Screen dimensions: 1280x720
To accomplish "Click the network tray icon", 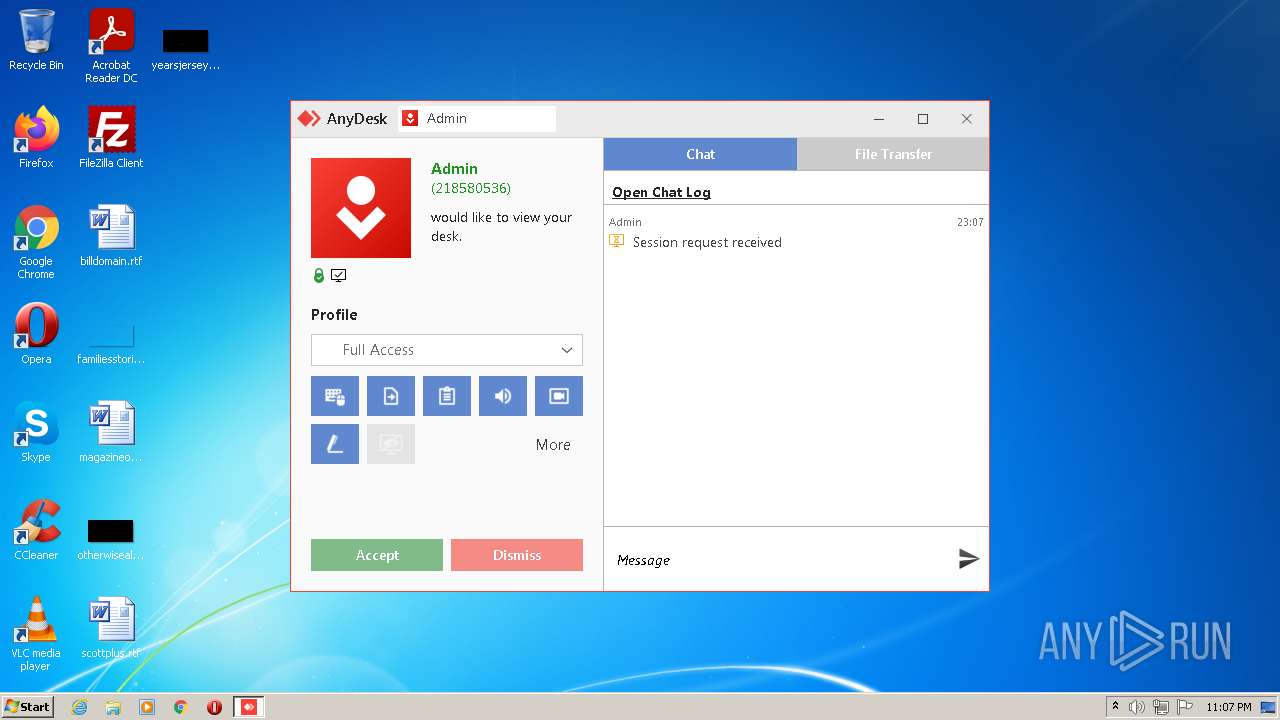I will click(x=1161, y=707).
